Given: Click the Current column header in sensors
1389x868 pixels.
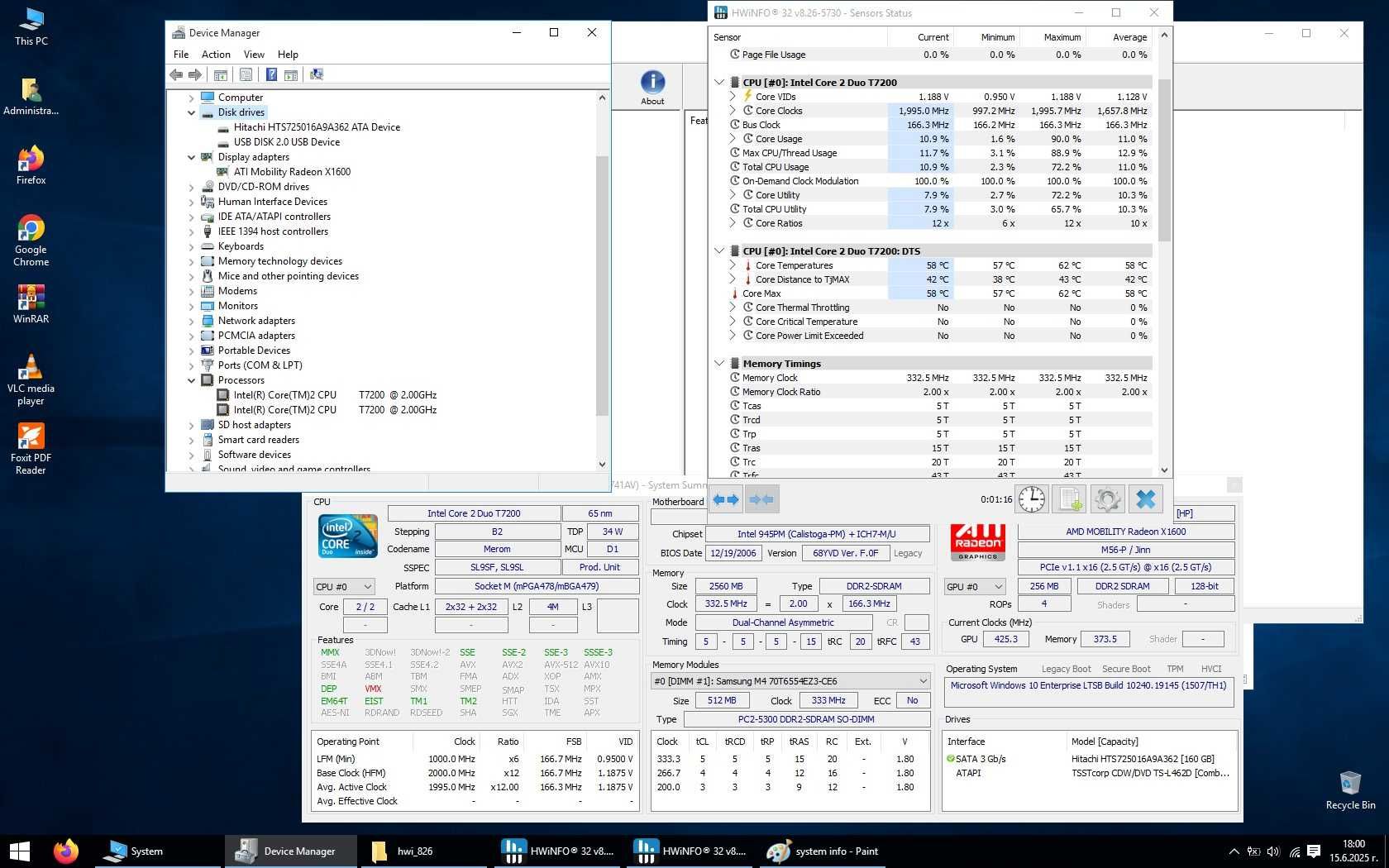Looking at the screenshot, I should [x=921, y=37].
